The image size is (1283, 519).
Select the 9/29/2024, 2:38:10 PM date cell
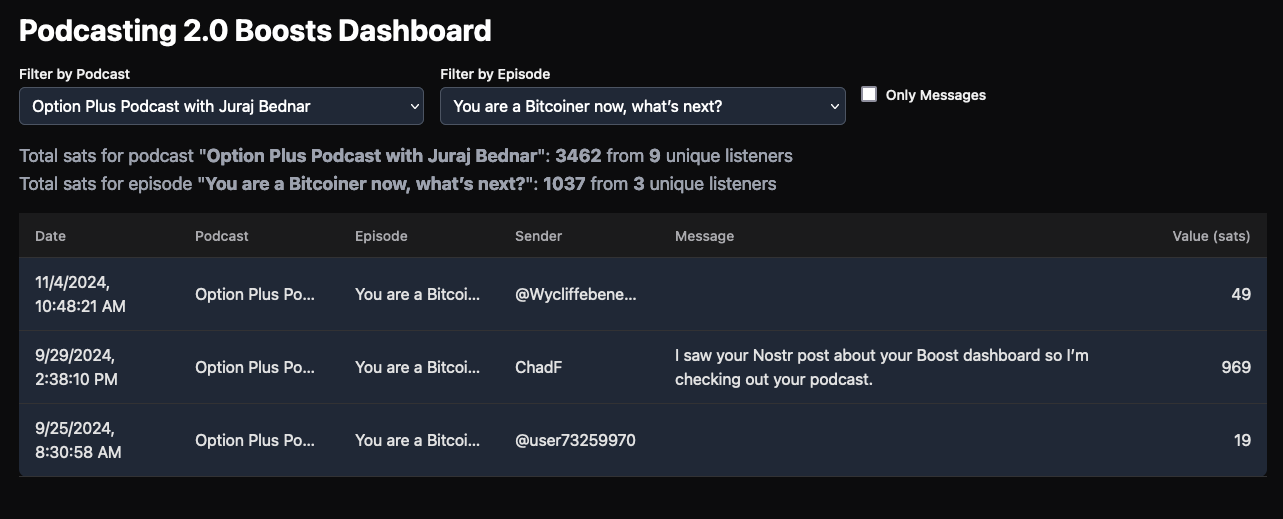pyautogui.click(x=76, y=367)
